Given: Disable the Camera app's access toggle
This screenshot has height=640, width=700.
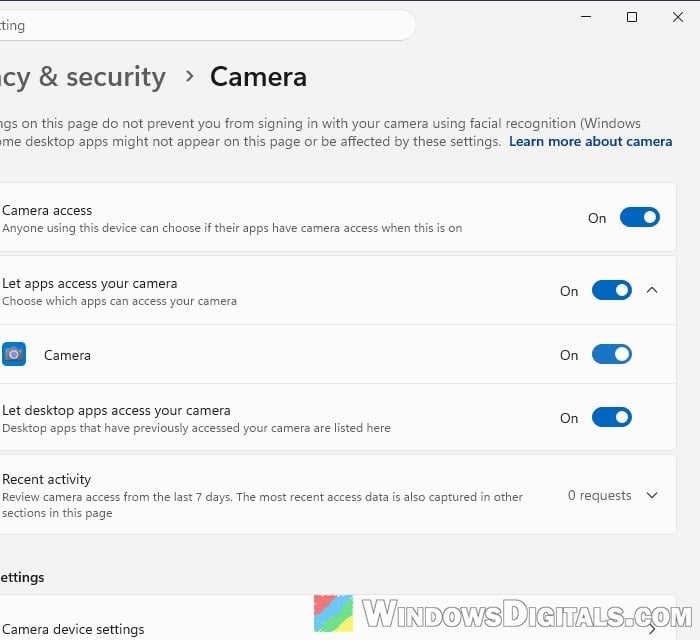Looking at the screenshot, I should (x=612, y=354).
